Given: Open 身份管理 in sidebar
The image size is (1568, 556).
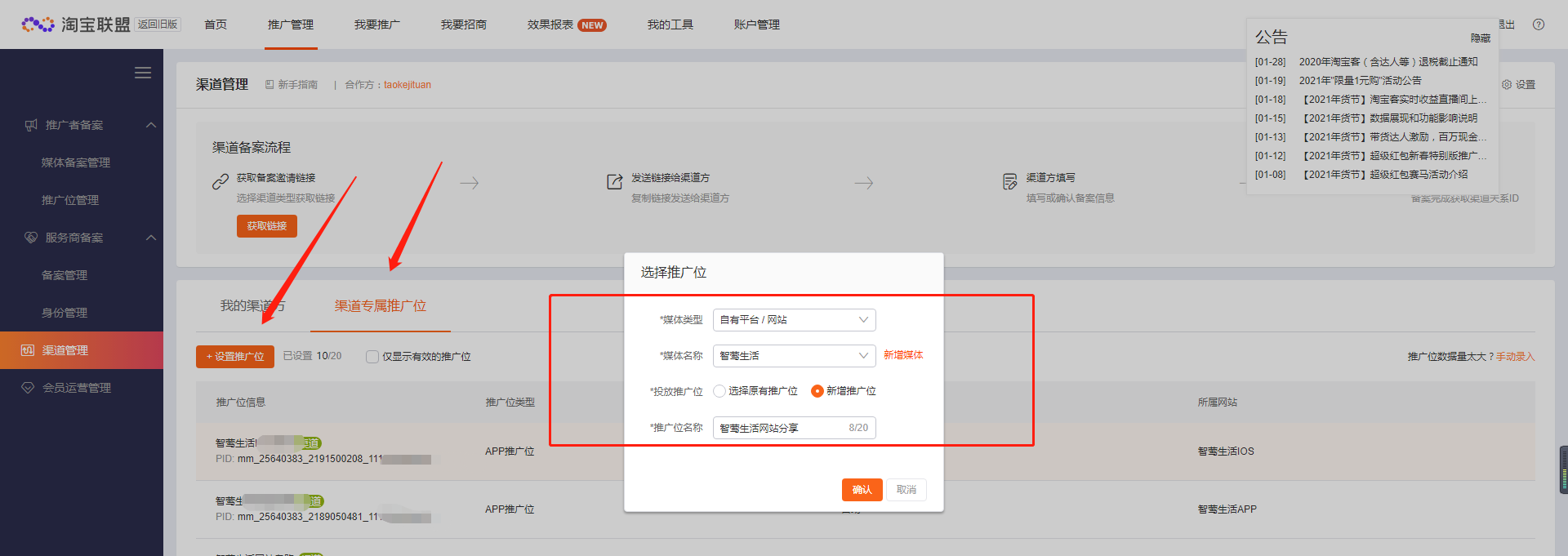Looking at the screenshot, I should tap(65, 313).
